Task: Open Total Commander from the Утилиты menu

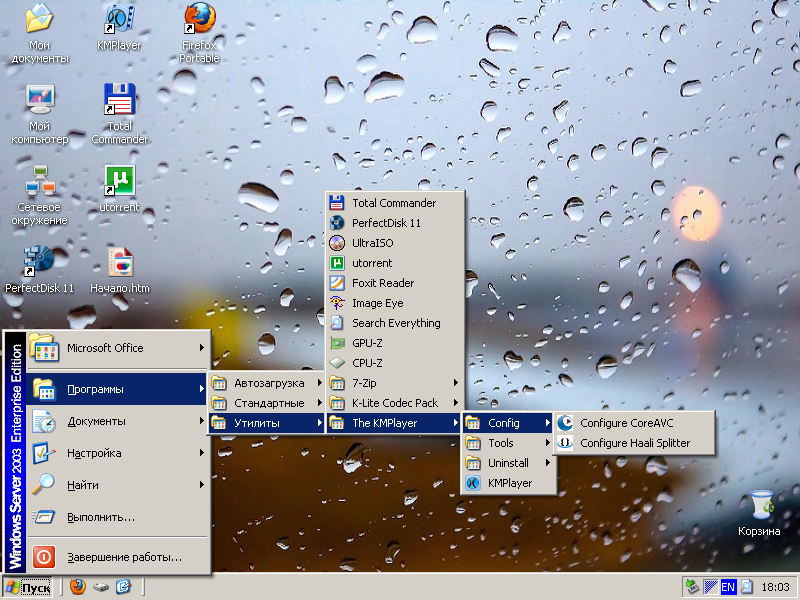Action: point(395,203)
